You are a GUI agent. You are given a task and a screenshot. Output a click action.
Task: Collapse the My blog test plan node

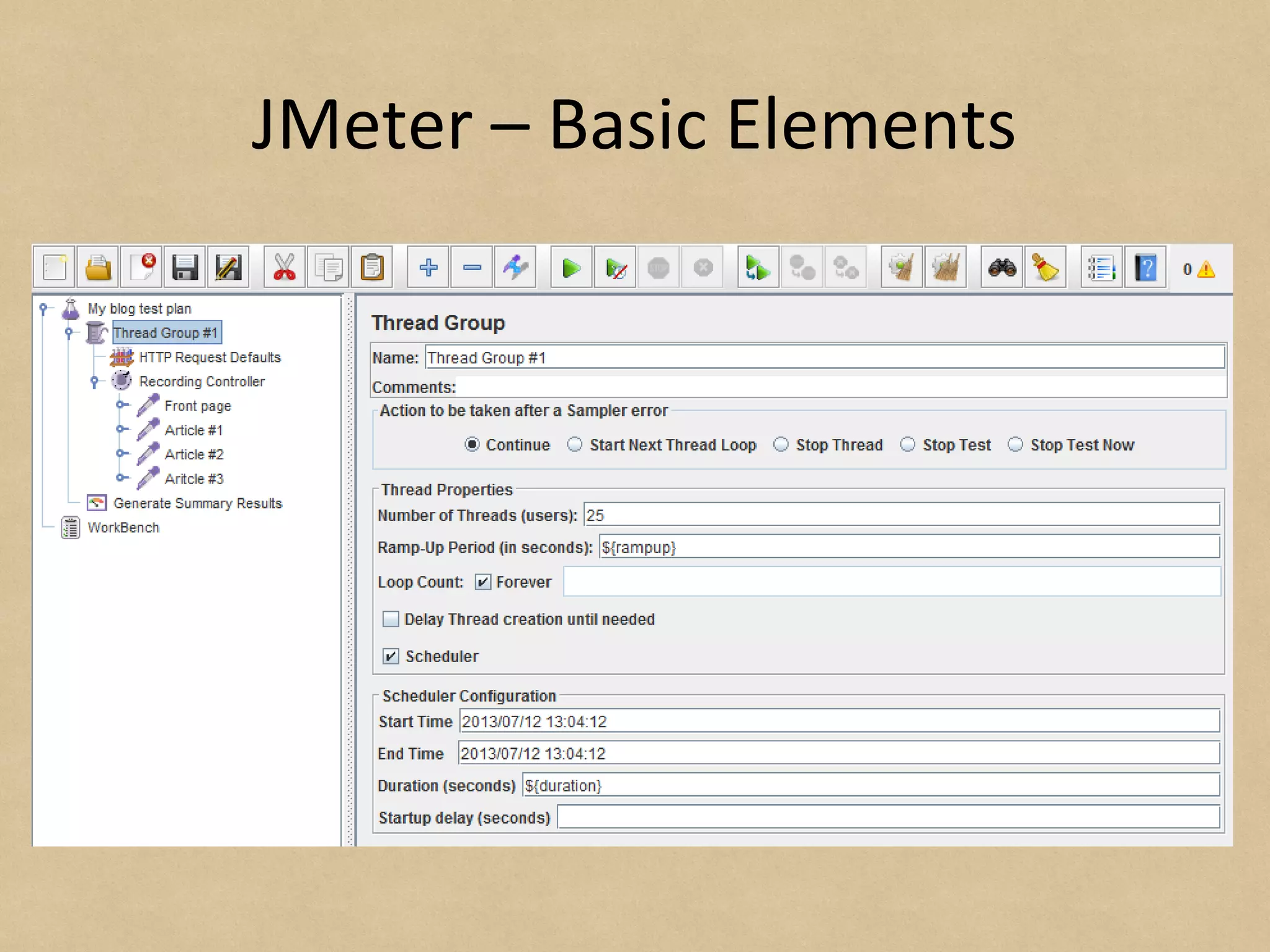coord(43,308)
